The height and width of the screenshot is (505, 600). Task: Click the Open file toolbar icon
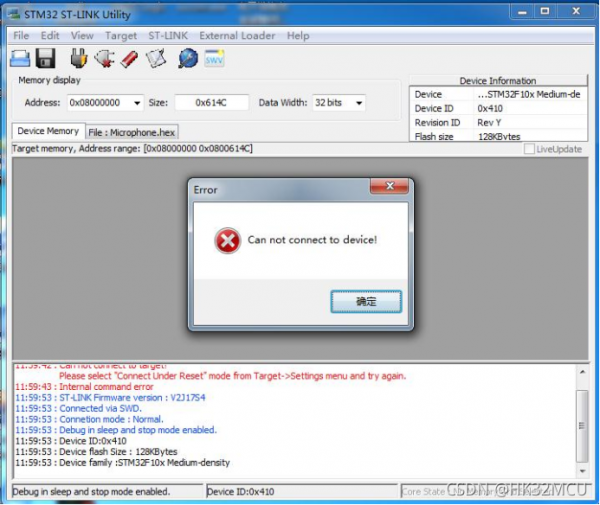[x=21, y=59]
